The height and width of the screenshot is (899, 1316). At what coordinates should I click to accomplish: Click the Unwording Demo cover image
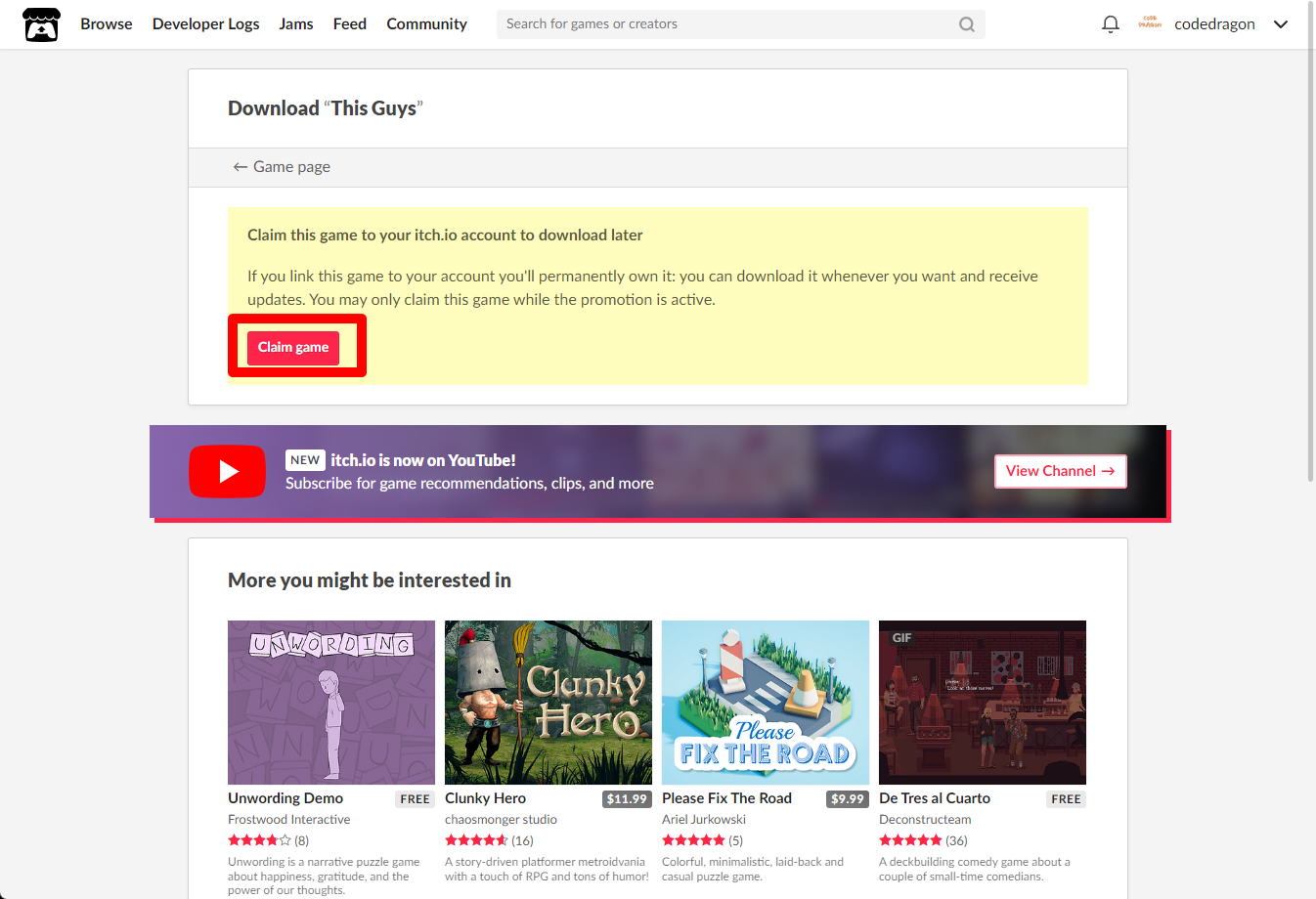pos(331,703)
